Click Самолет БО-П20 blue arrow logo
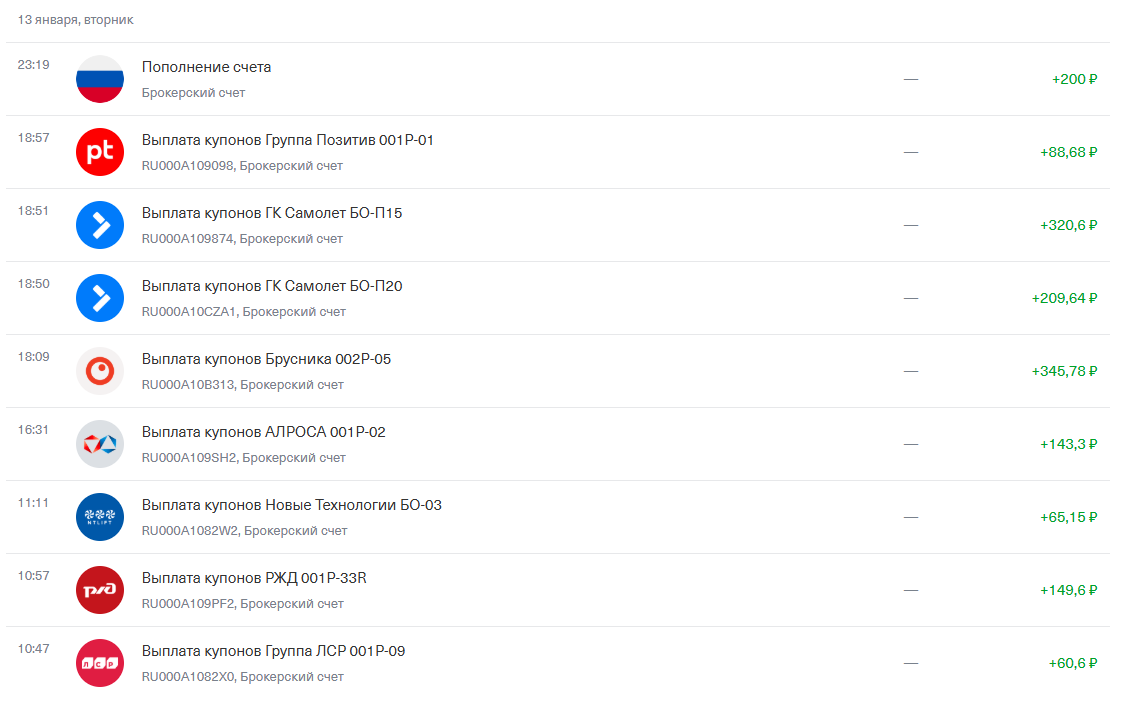 click(x=100, y=298)
